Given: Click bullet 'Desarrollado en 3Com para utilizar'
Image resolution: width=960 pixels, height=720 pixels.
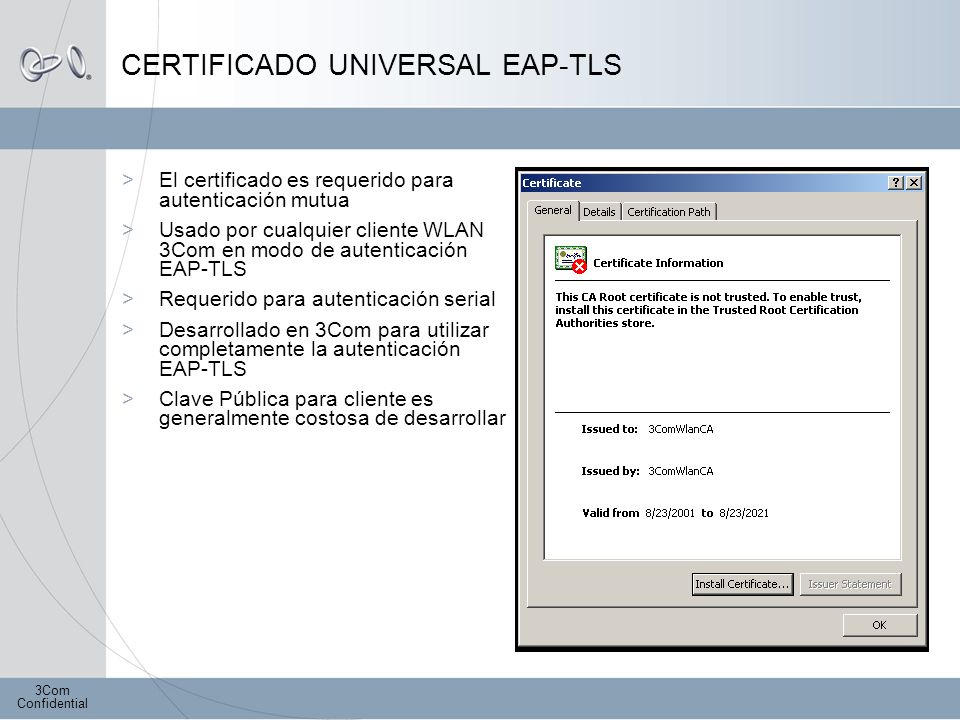Looking at the screenshot, I should pos(324,349).
